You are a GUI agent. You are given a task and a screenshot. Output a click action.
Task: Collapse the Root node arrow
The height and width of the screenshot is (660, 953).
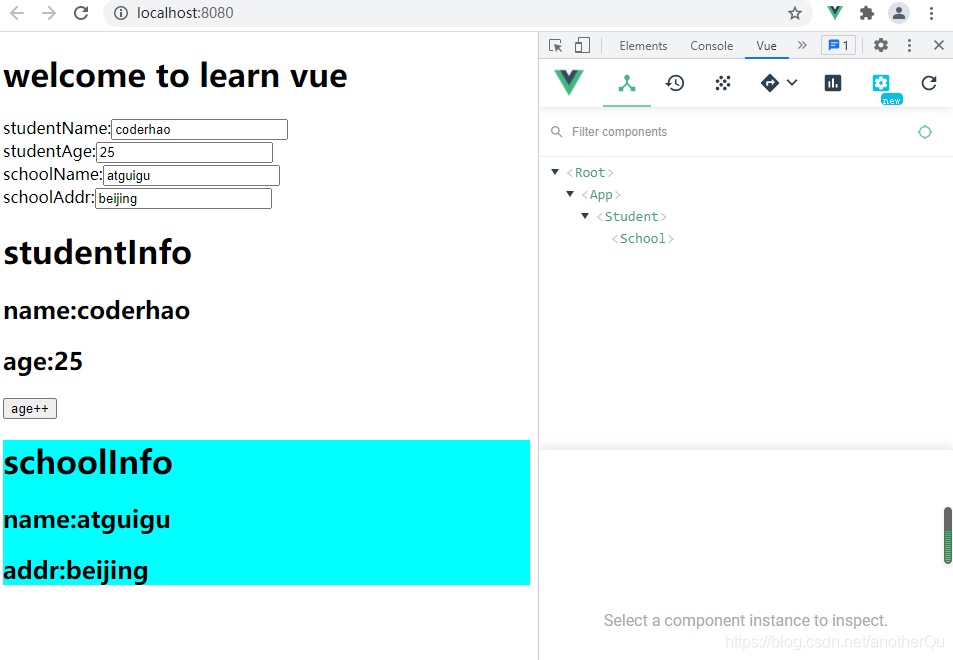pos(555,173)
